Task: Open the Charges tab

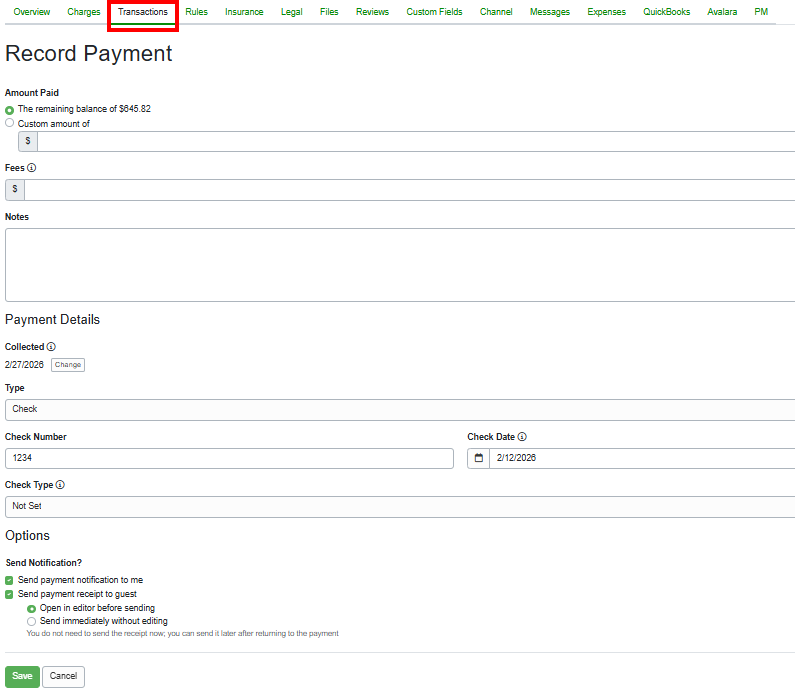Action: click(84, 12)
